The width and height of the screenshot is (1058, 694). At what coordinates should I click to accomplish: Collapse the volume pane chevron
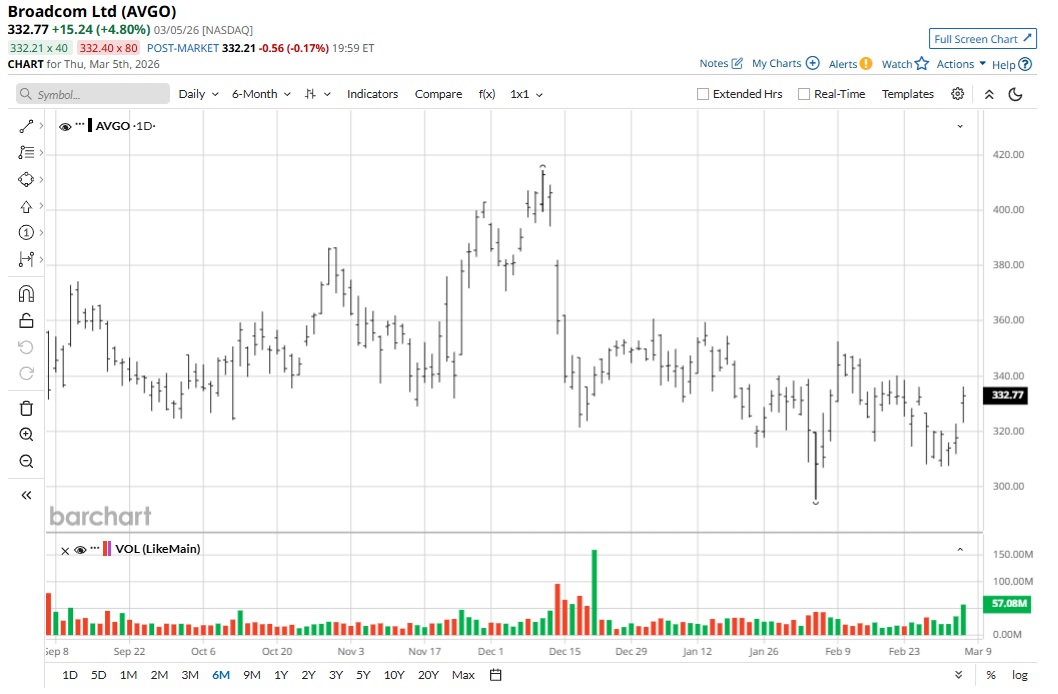(960, 550)
